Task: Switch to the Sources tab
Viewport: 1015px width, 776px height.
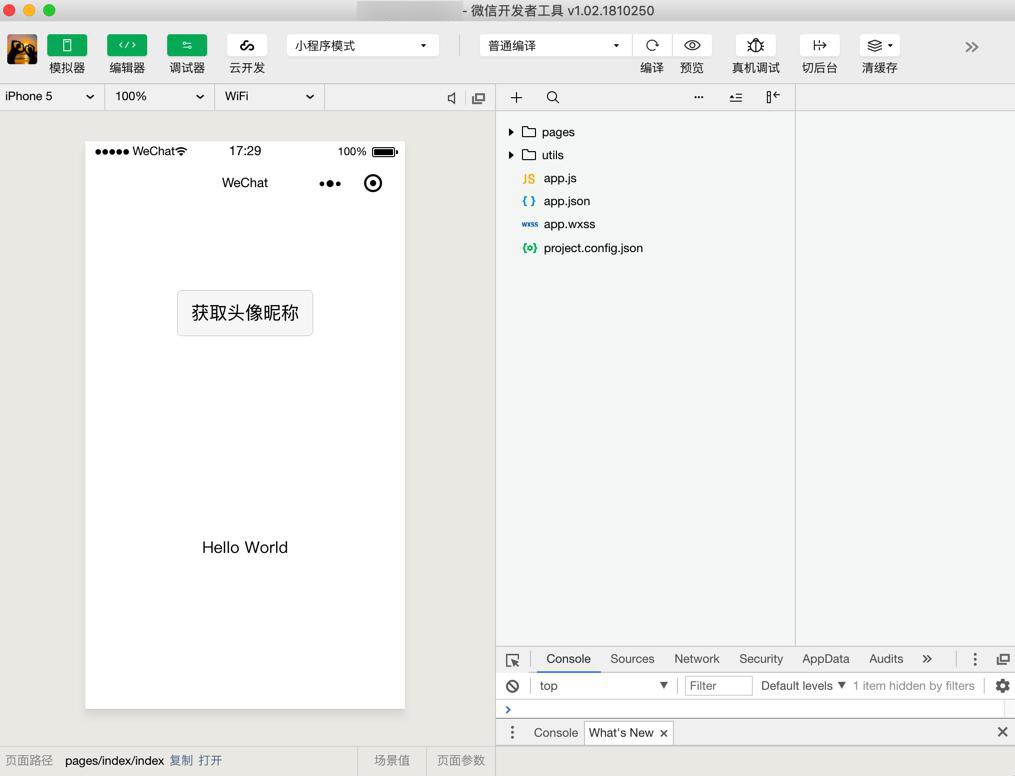Action: coord(632,659)
